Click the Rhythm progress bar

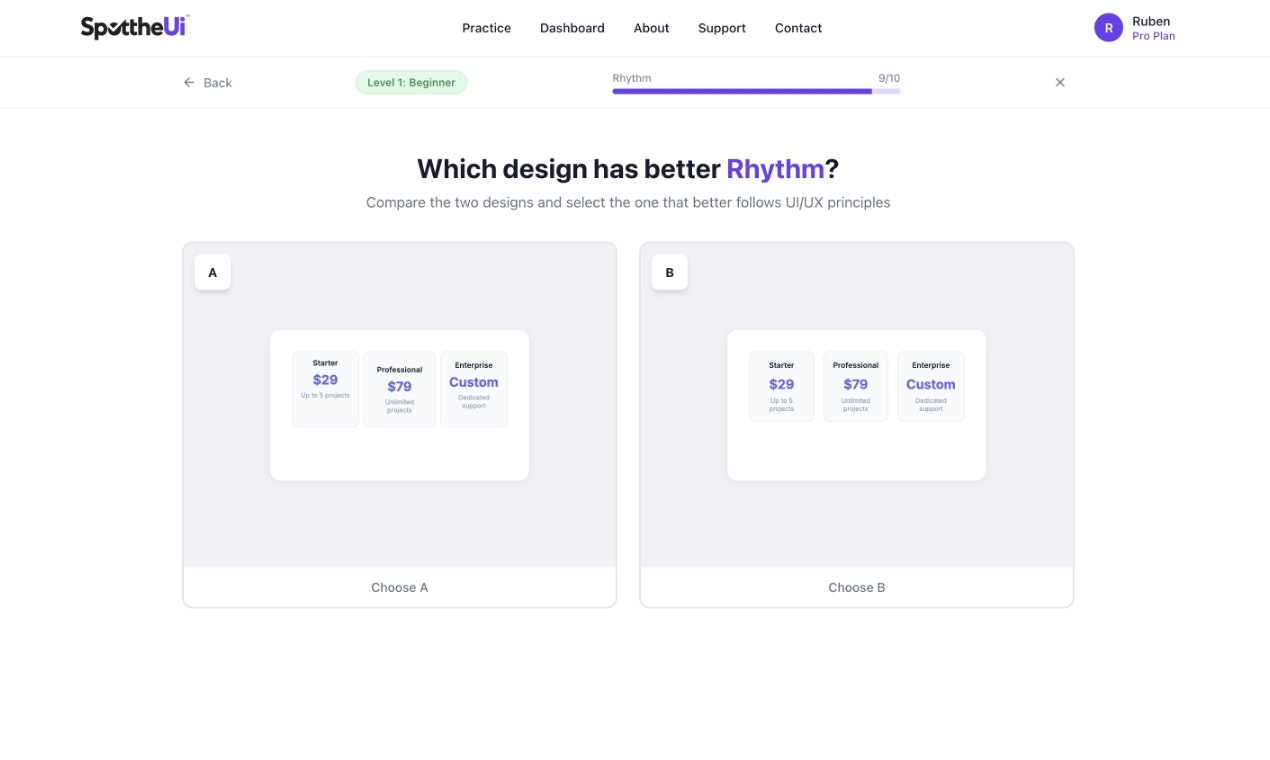756,91
